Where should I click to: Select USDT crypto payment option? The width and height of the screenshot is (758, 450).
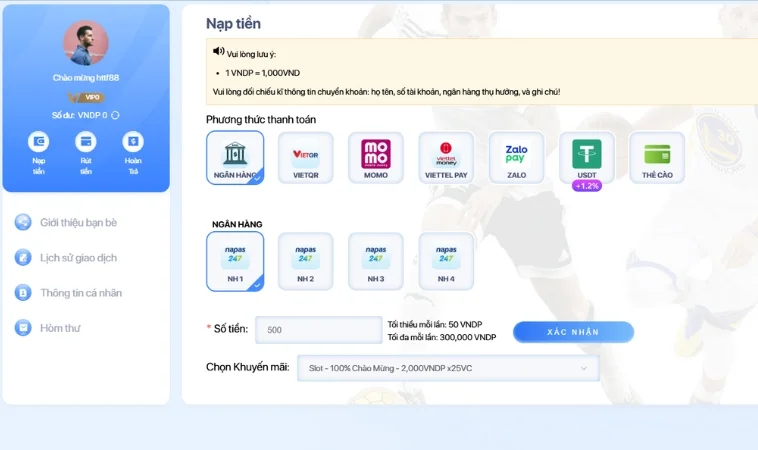[x=587, y=158]
